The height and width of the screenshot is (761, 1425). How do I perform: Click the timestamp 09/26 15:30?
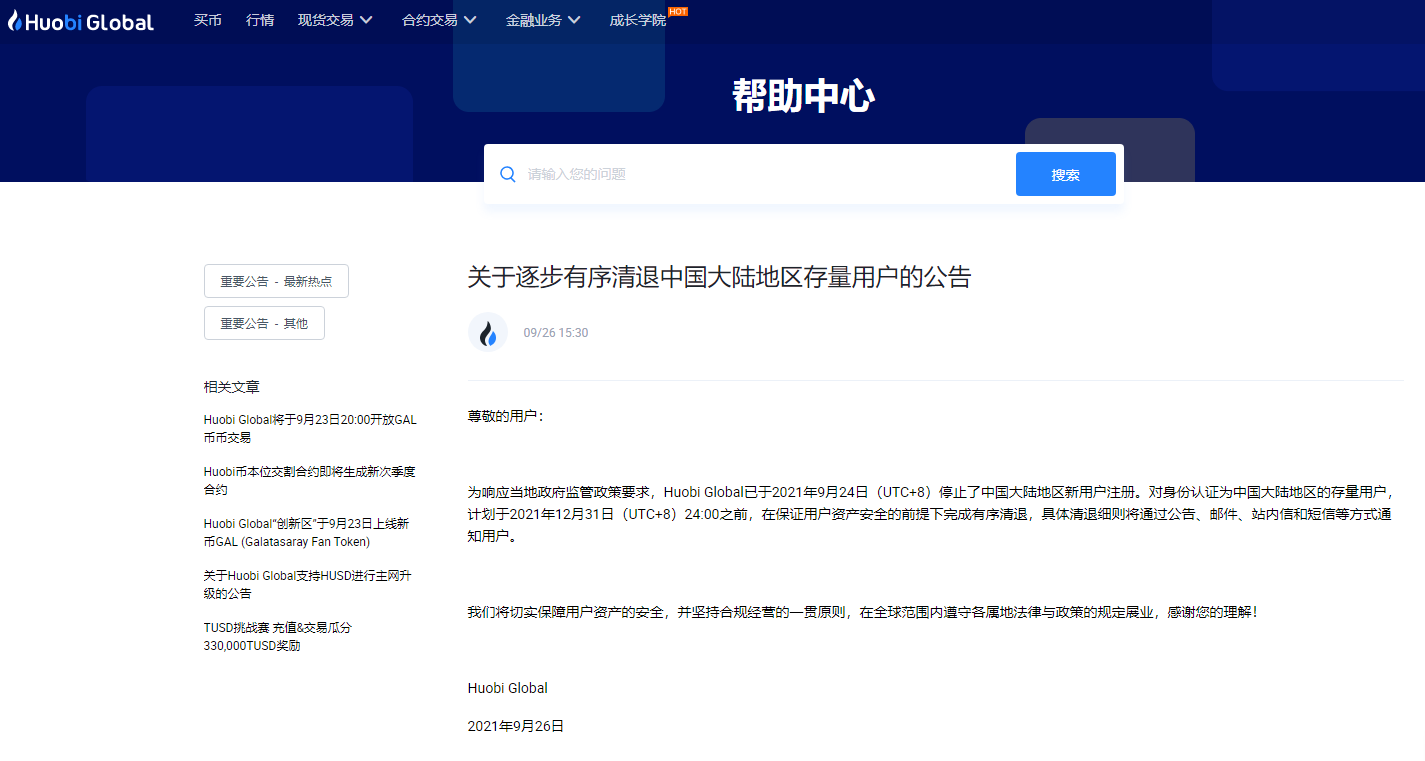[x=556, y=333]
